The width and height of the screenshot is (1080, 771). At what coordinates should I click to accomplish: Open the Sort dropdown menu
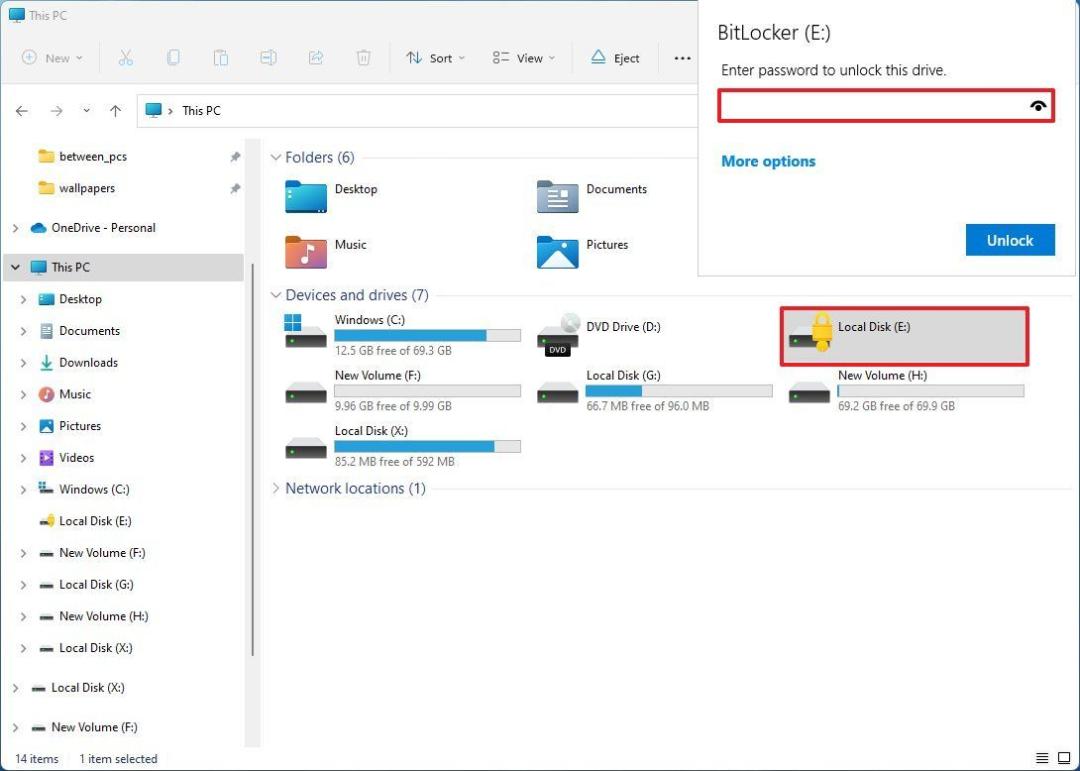435,58
